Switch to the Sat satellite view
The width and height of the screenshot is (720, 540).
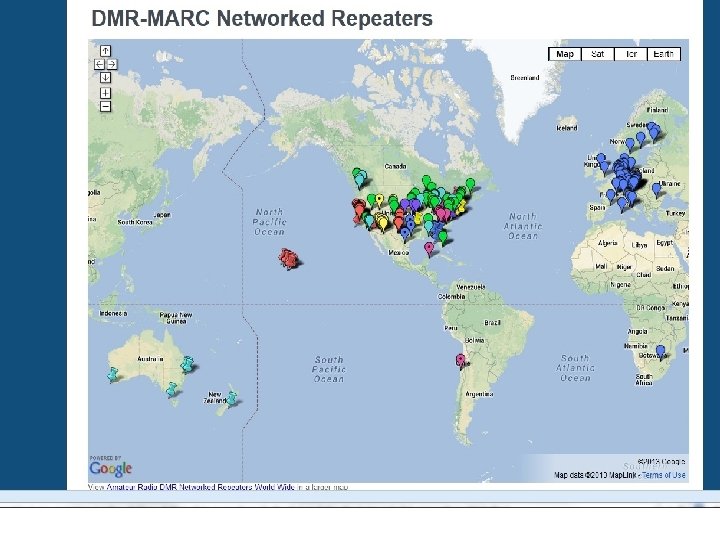(597, 54)
